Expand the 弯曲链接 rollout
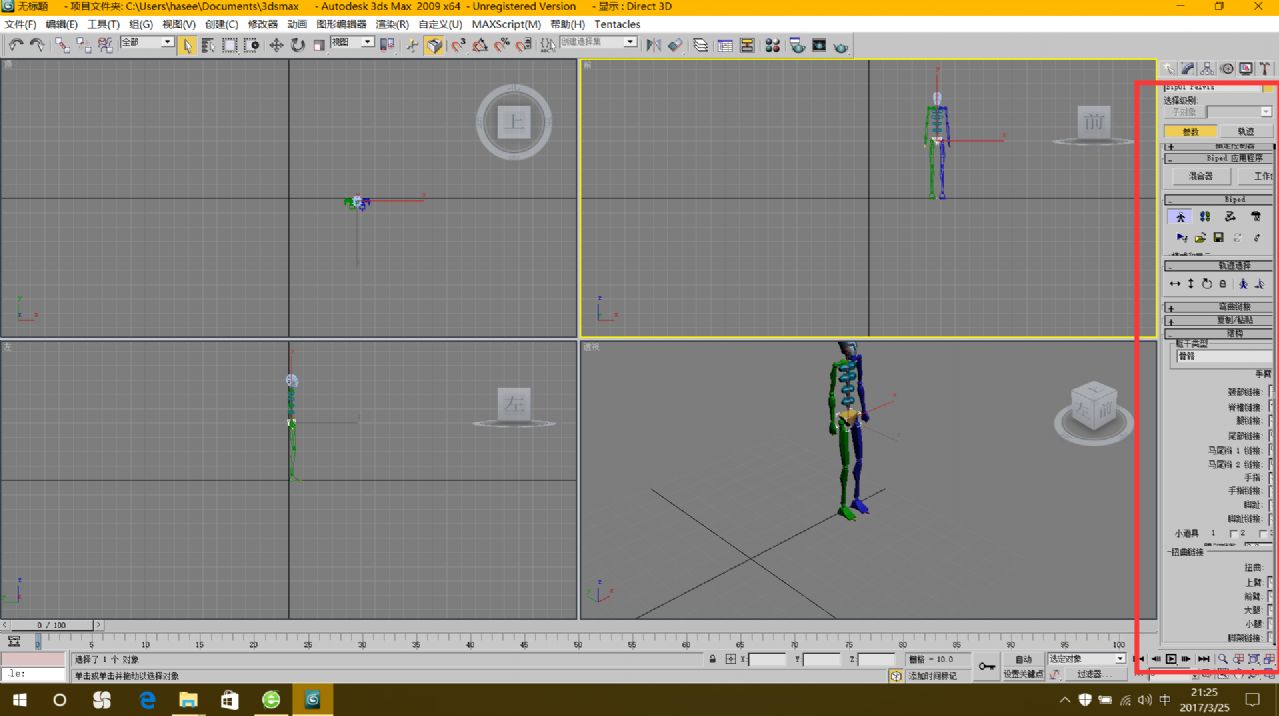This screenshot has height=716, width=1279. click(x=1220, y=307)
